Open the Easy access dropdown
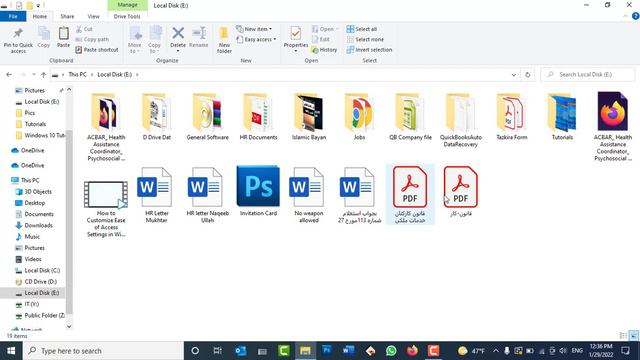640x360 pixels. [x=256, y=40]
